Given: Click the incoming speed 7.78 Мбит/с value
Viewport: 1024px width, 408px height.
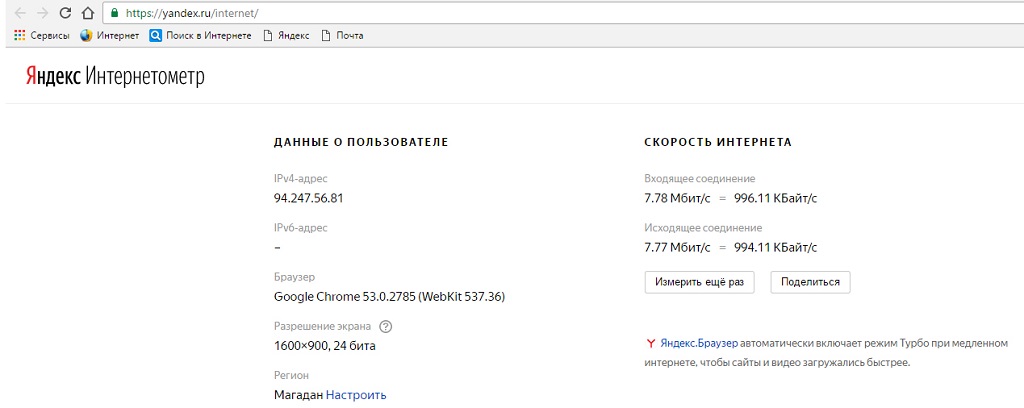Looking at the screenshot, I should pyautogui.click(x=677, y=198).
